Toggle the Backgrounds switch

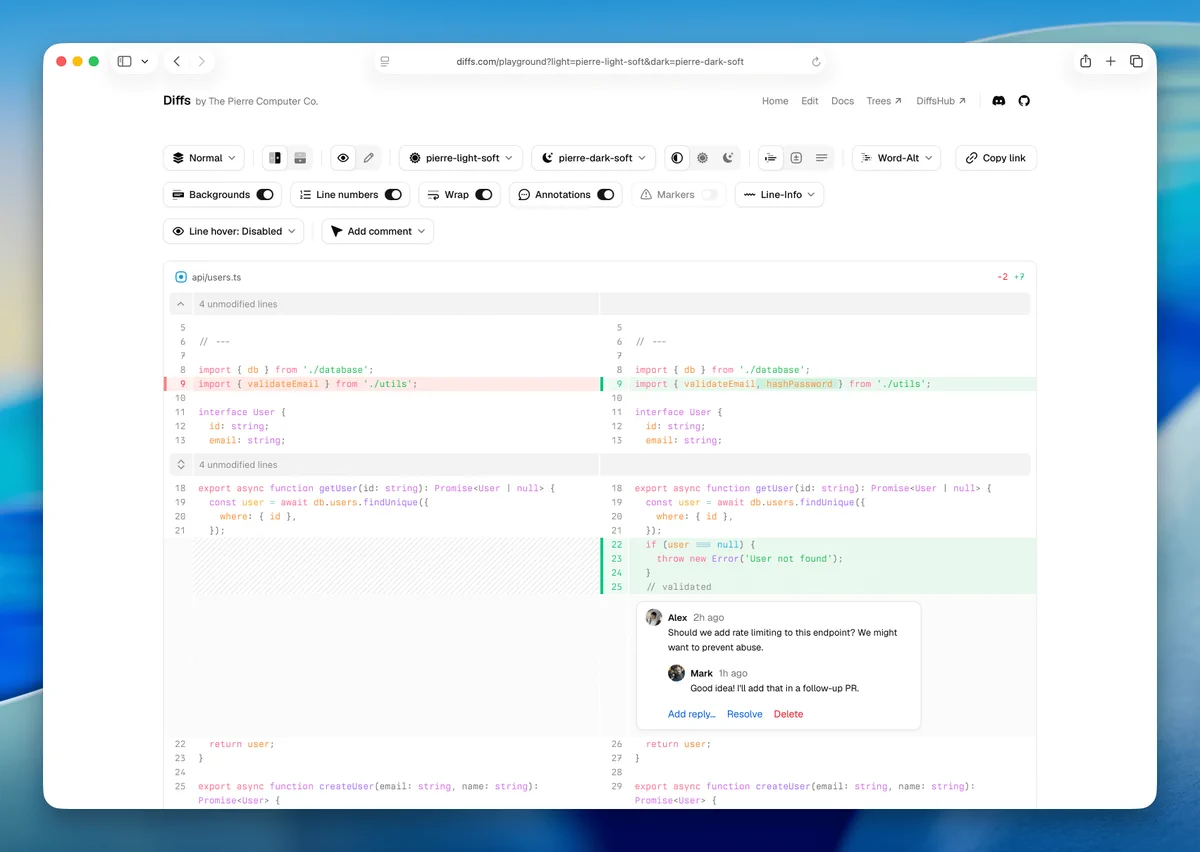(265, 195)
